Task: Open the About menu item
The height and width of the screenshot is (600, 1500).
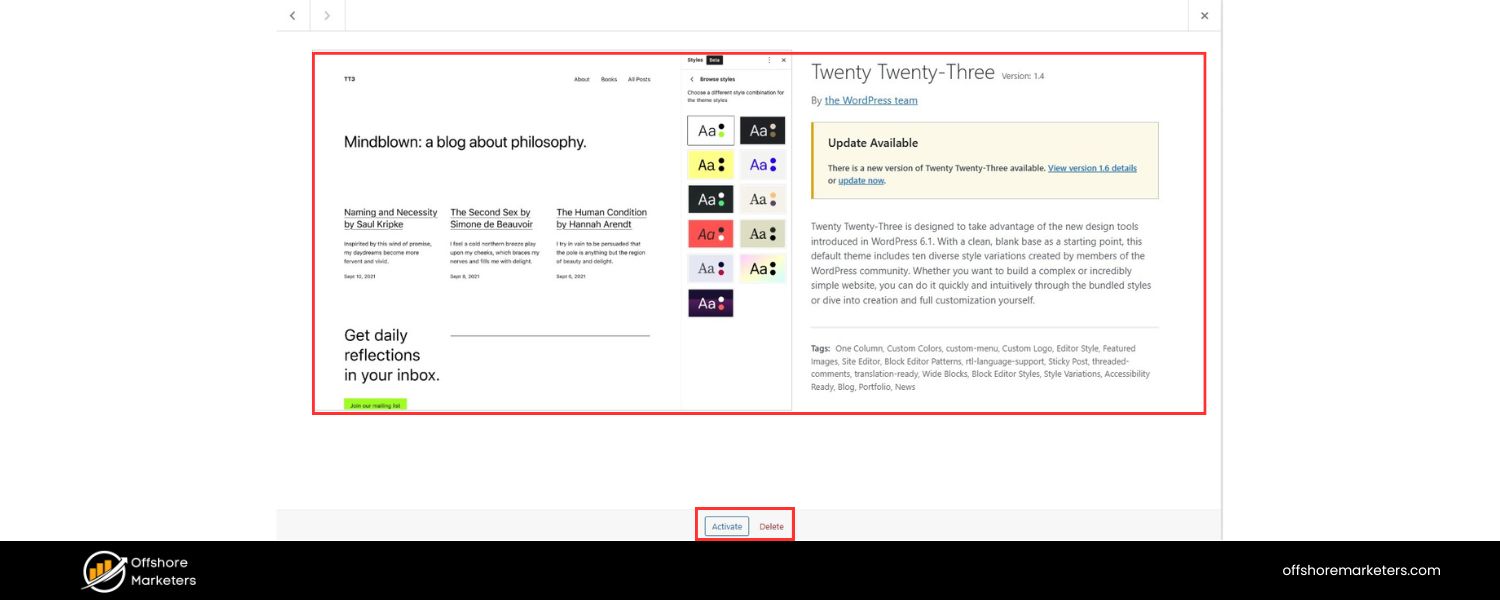Action: pos(582,79)
